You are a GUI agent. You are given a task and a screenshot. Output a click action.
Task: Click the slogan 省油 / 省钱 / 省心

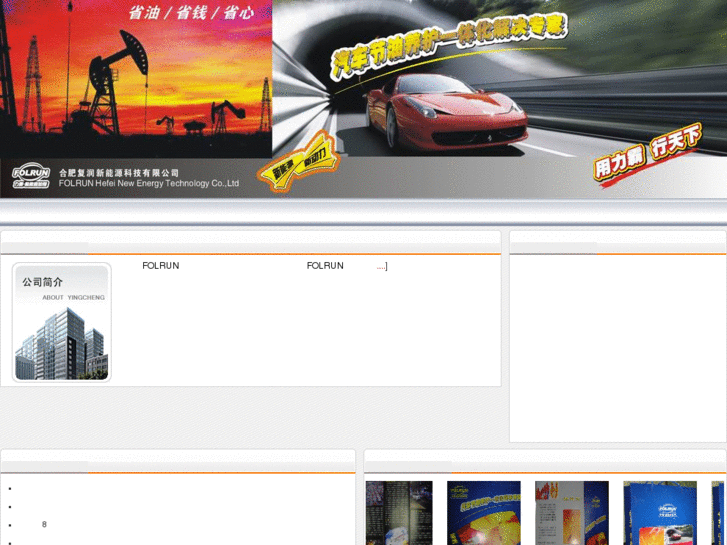tap(191, 13)
